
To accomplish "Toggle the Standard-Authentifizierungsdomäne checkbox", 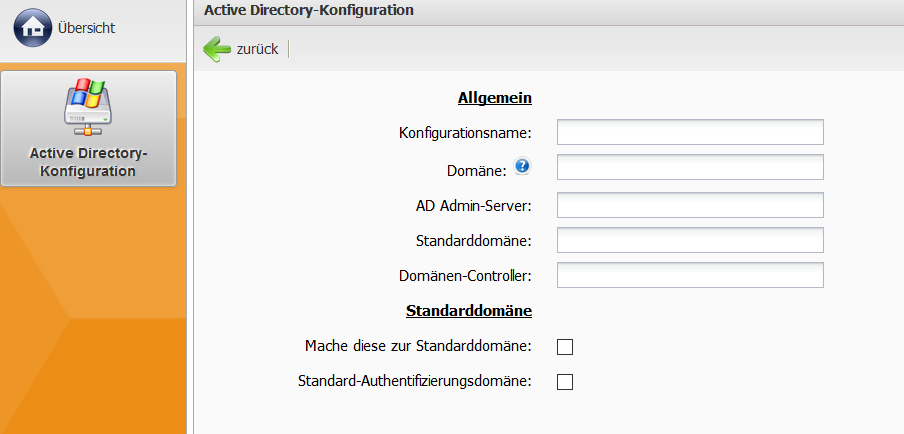I will point(565,382).
